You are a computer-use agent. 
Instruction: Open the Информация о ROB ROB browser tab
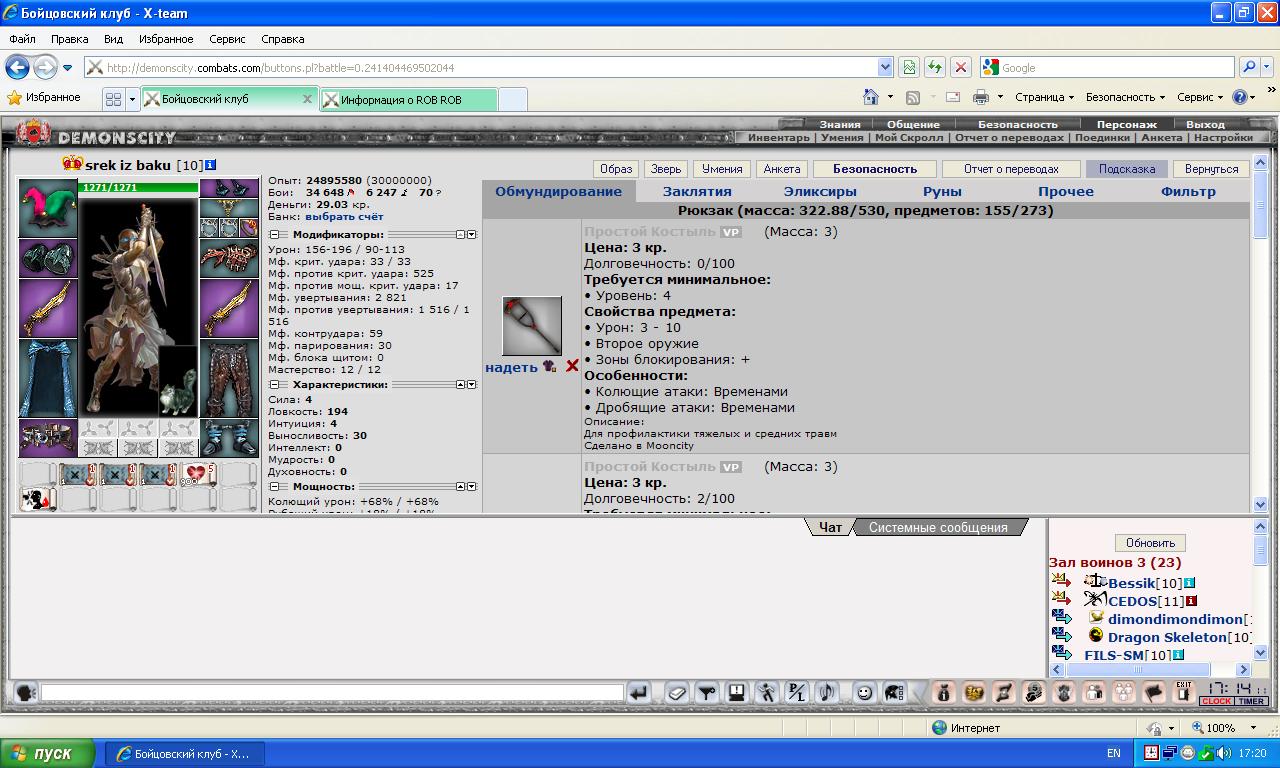point(408,100)
